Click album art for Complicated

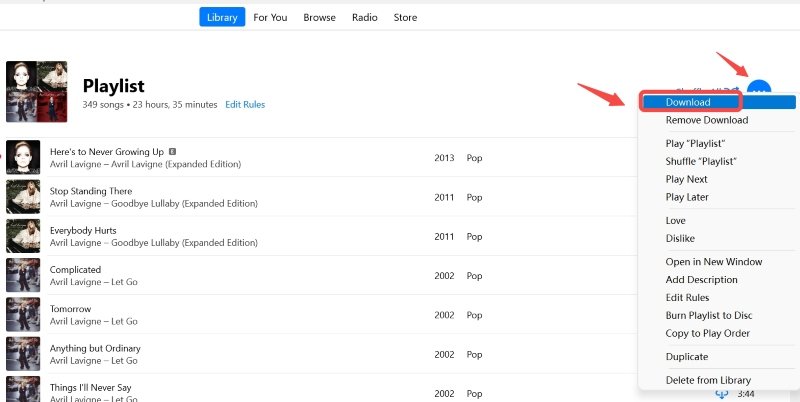click(23, 275)
